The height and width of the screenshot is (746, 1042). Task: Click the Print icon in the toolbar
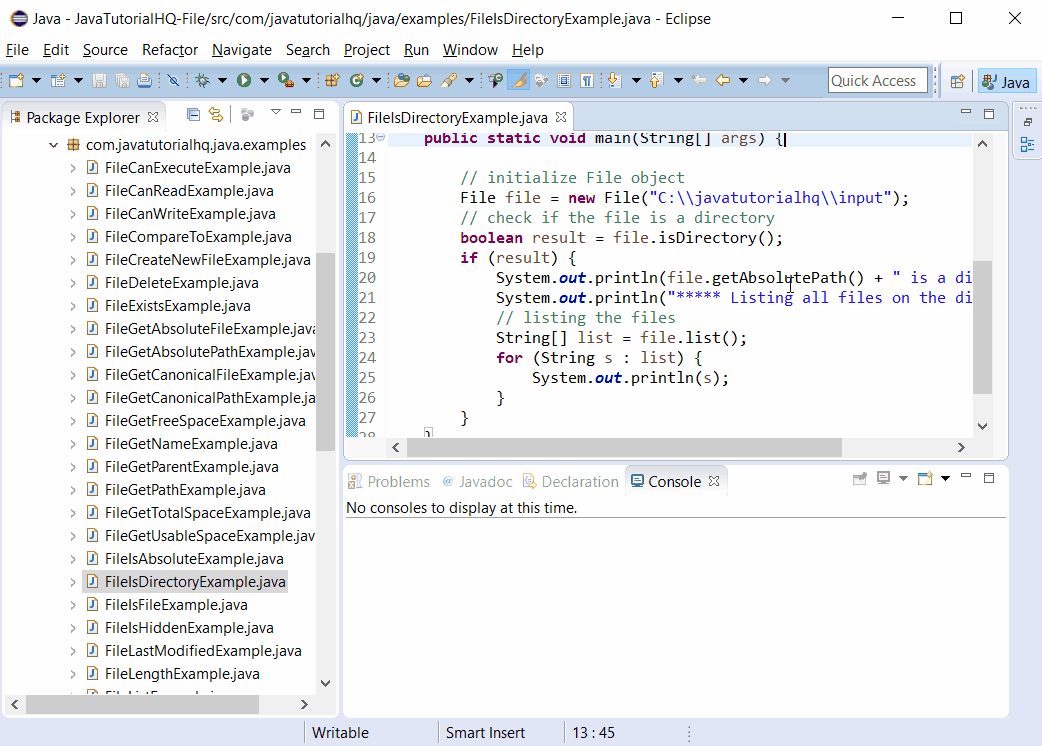144,80
